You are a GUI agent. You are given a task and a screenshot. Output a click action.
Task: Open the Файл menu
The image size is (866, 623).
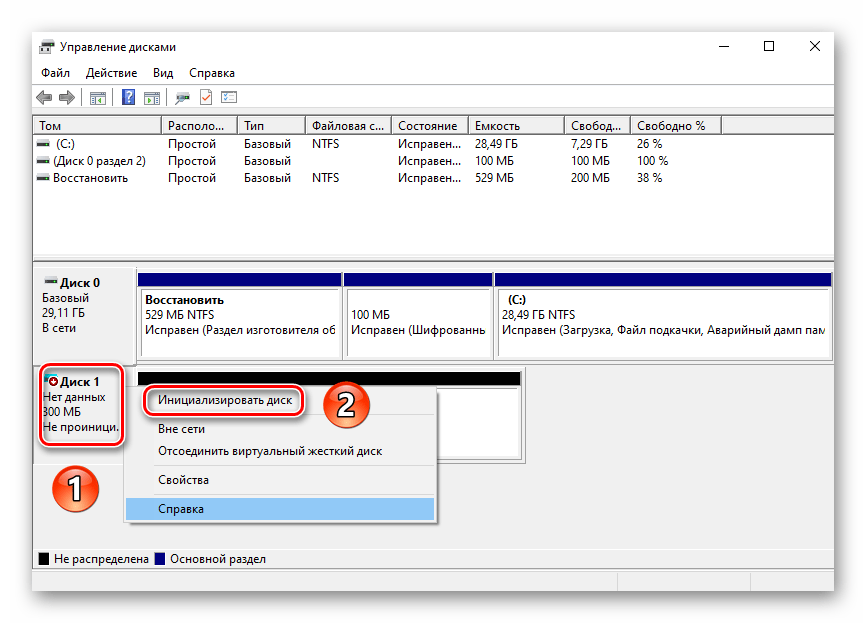(x=55, y=73)
